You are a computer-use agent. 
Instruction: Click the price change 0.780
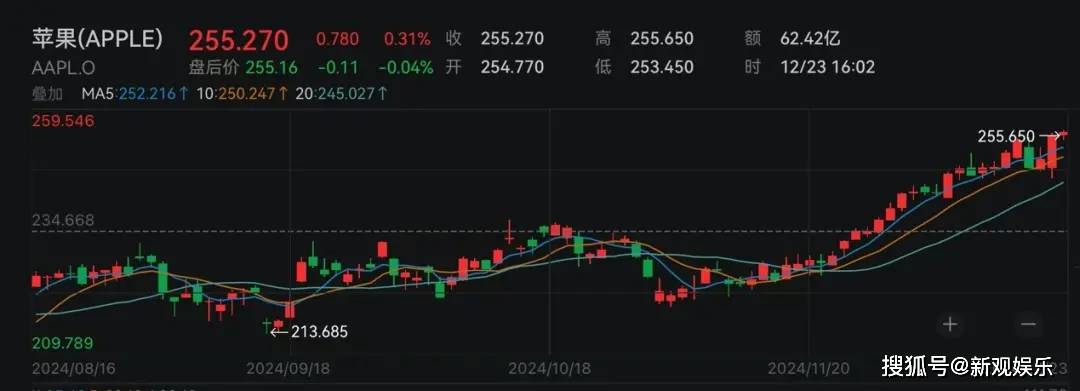point(338,39)
